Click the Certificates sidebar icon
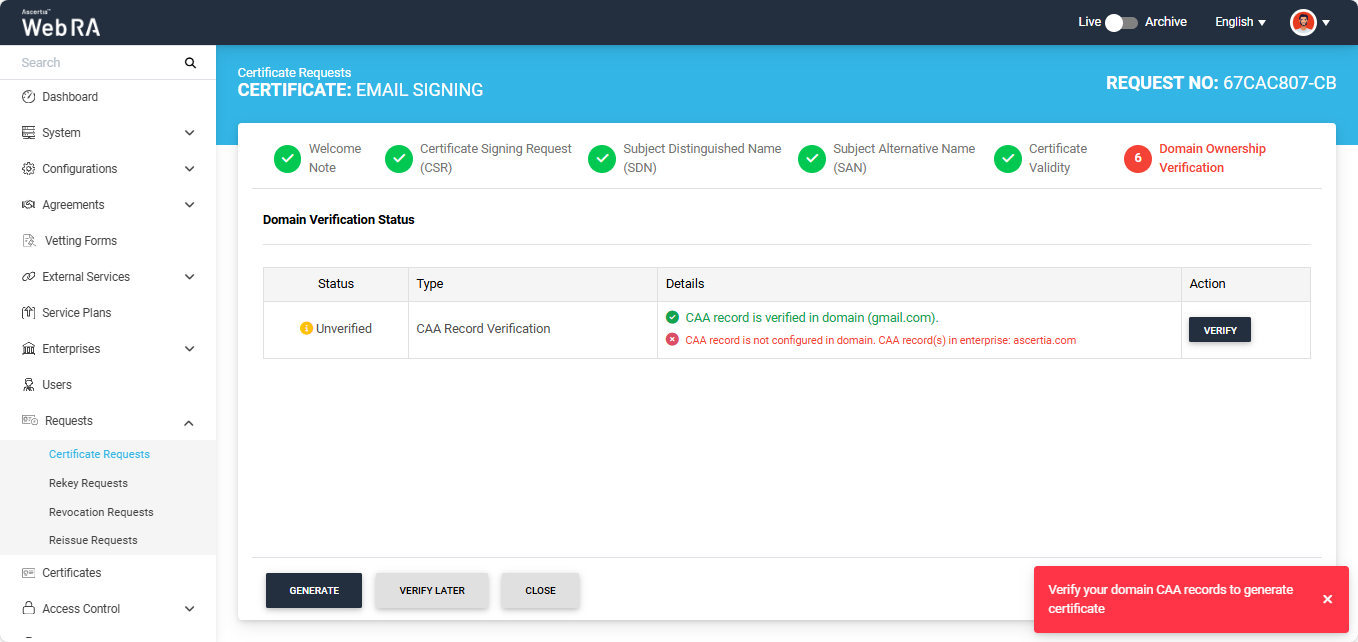1358x642 pixels. [x=28, y=573]
